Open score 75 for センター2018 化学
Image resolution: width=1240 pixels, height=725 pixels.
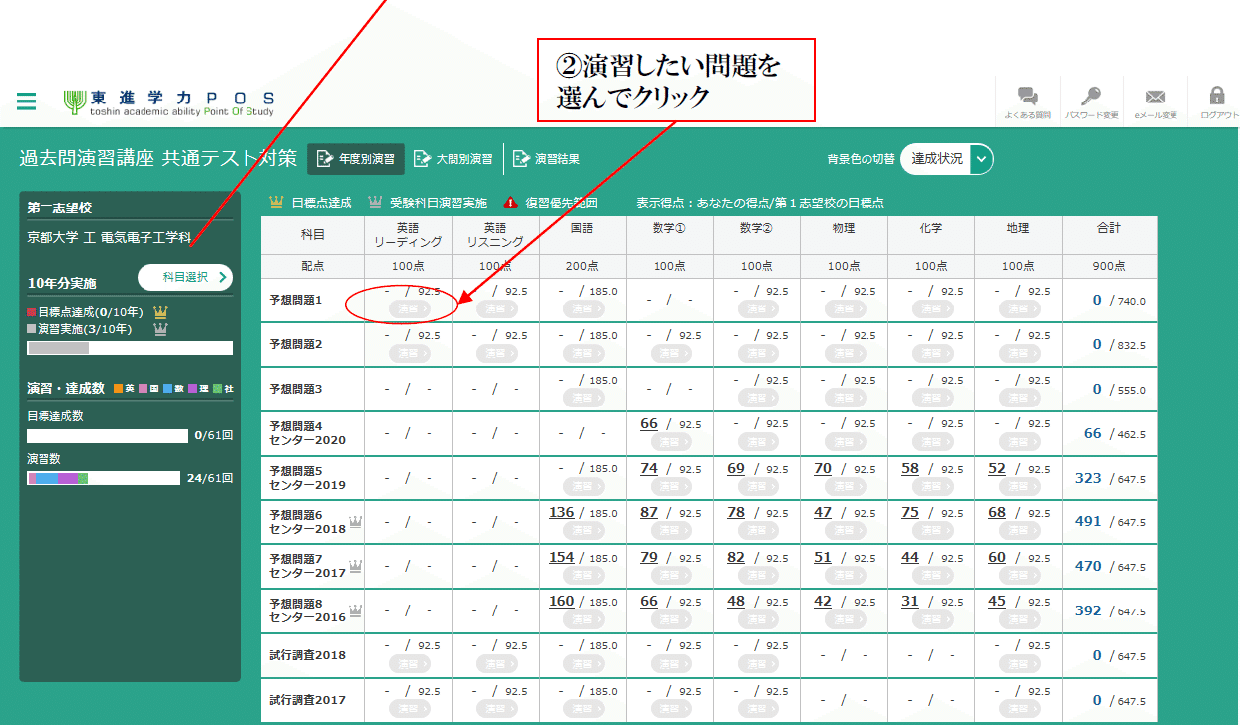(910, 512)
